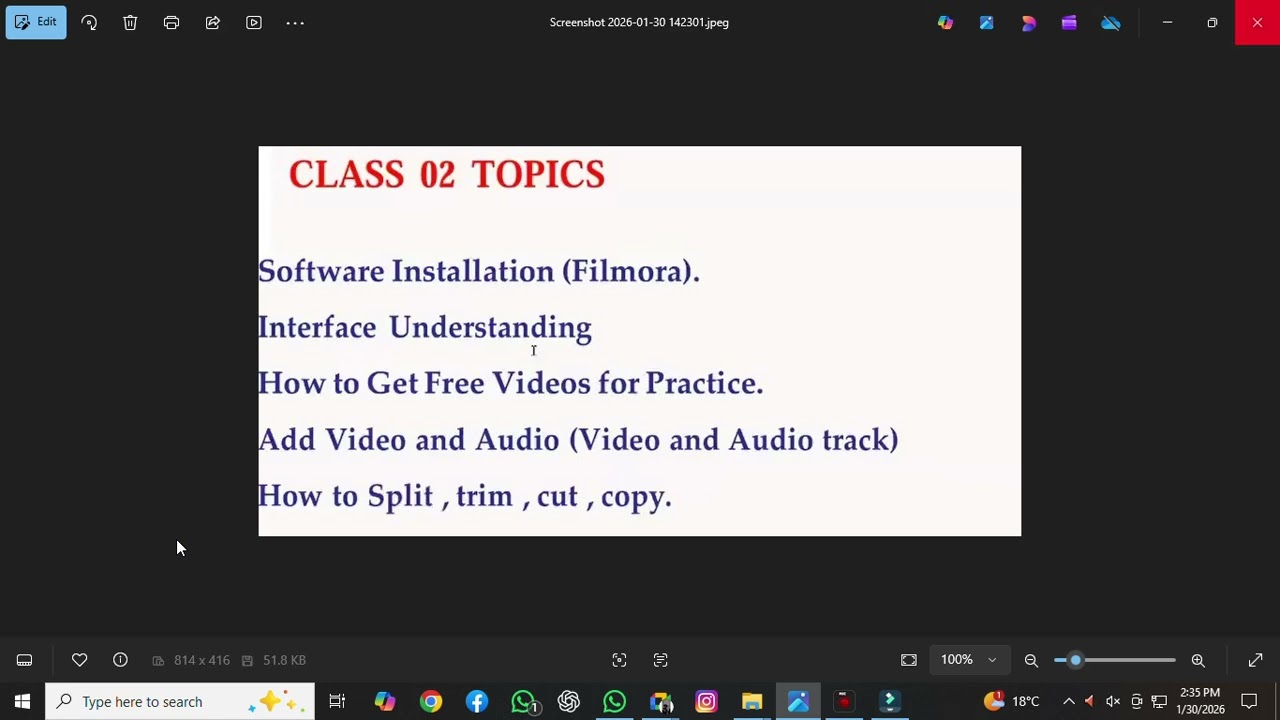The width and height of the screenshot is (1280, 720).
Task: Open the Windows Start menu
Action: tap(22, 701)
